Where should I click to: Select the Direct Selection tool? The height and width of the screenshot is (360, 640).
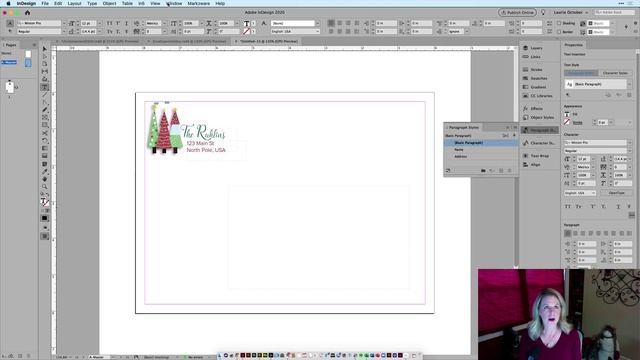45,56
